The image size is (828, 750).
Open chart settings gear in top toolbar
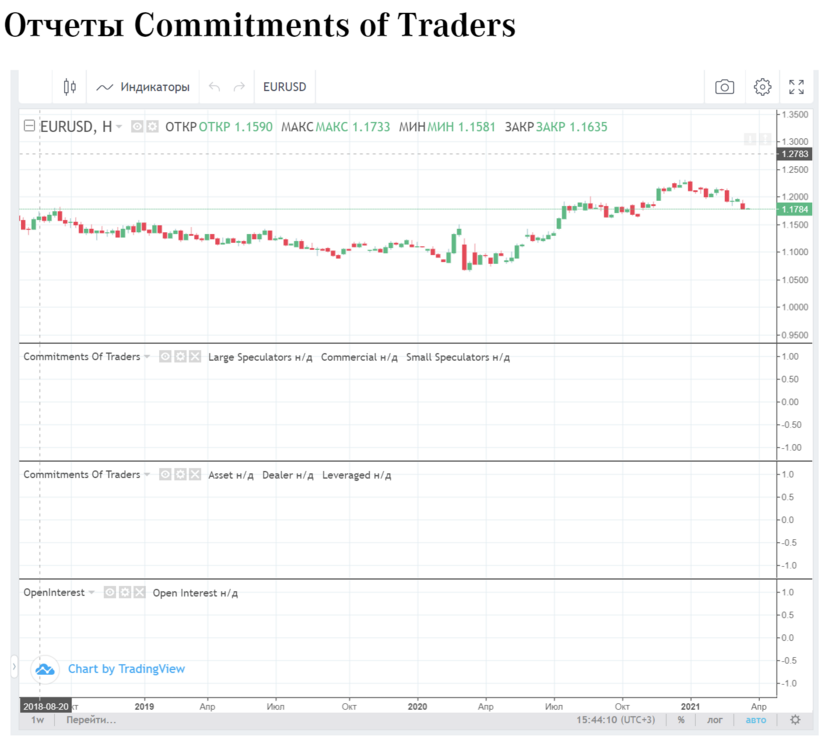coord(762,87)
